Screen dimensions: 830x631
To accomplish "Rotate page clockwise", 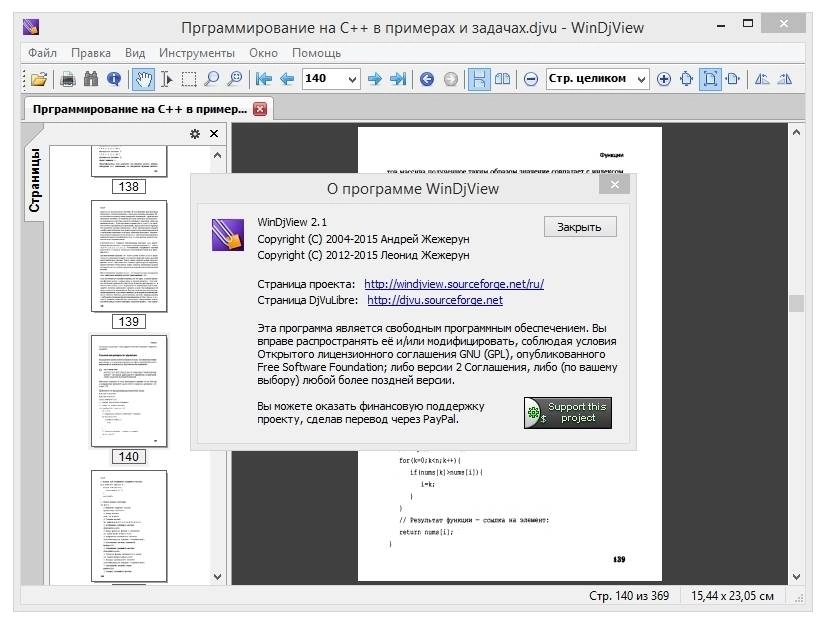I will (785, 79).
